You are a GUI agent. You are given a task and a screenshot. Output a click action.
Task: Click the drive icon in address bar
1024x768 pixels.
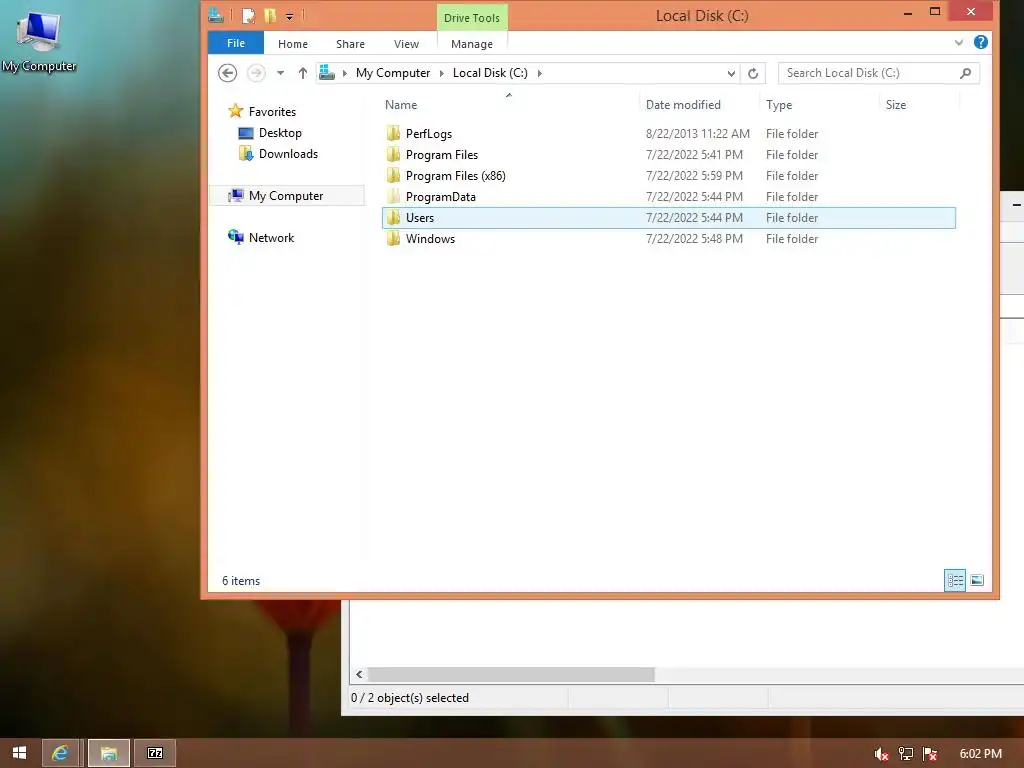[327, 72]
